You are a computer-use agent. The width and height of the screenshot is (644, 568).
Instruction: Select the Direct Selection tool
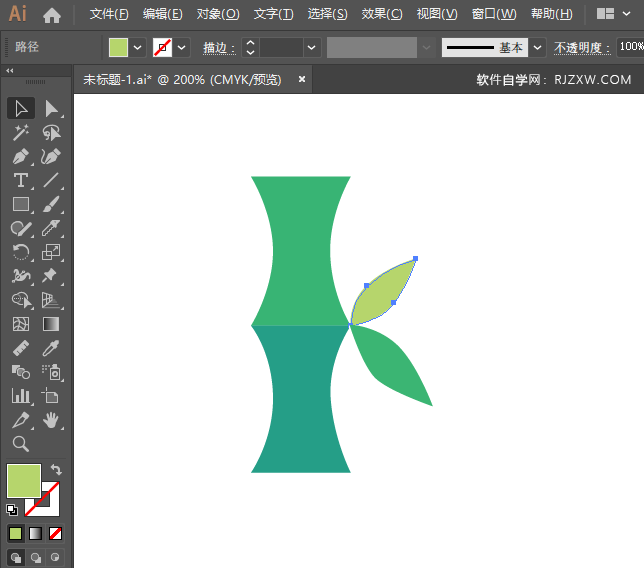tap(51, 108)
